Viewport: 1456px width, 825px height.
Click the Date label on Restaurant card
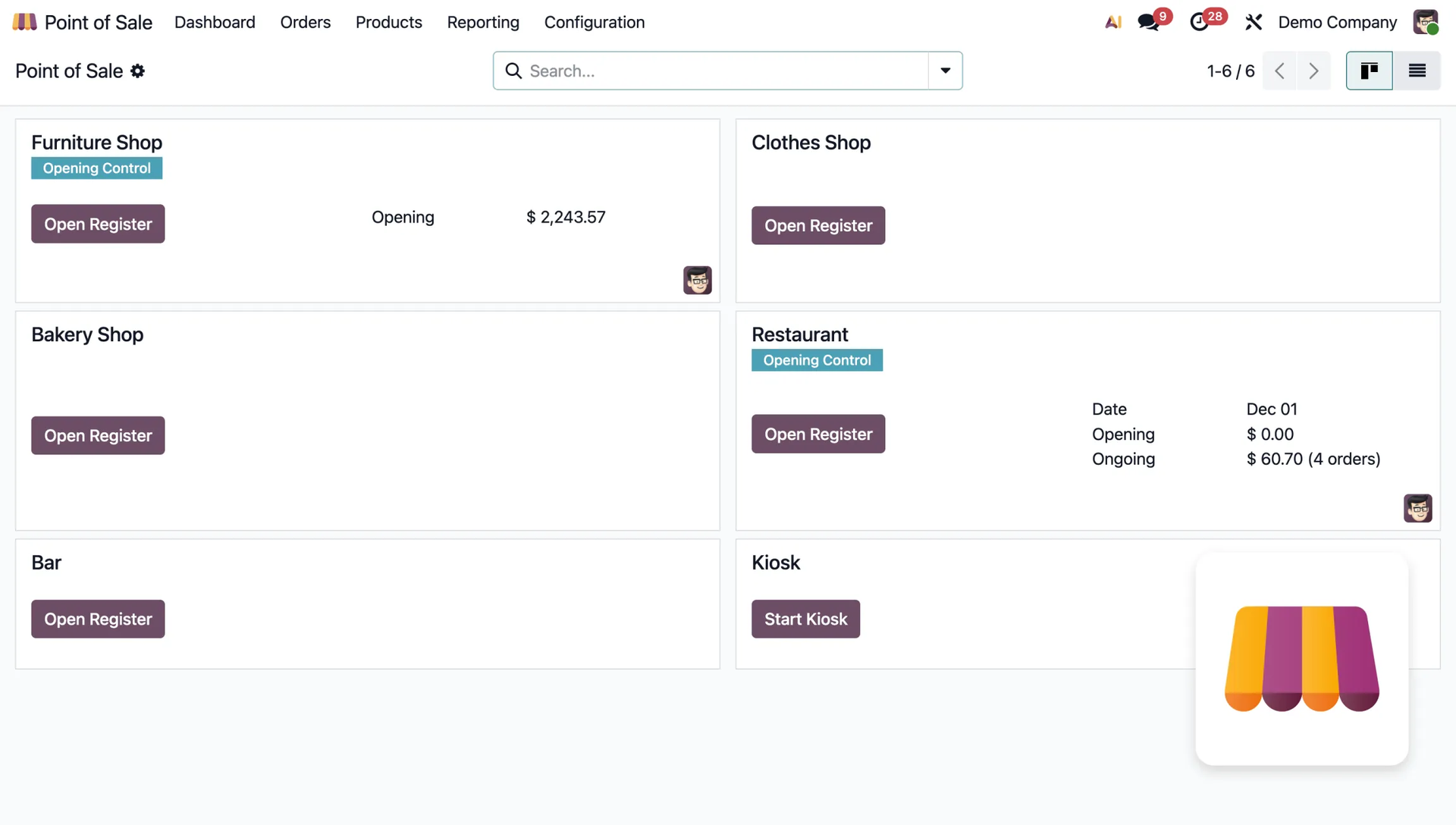coord(1109,409)
